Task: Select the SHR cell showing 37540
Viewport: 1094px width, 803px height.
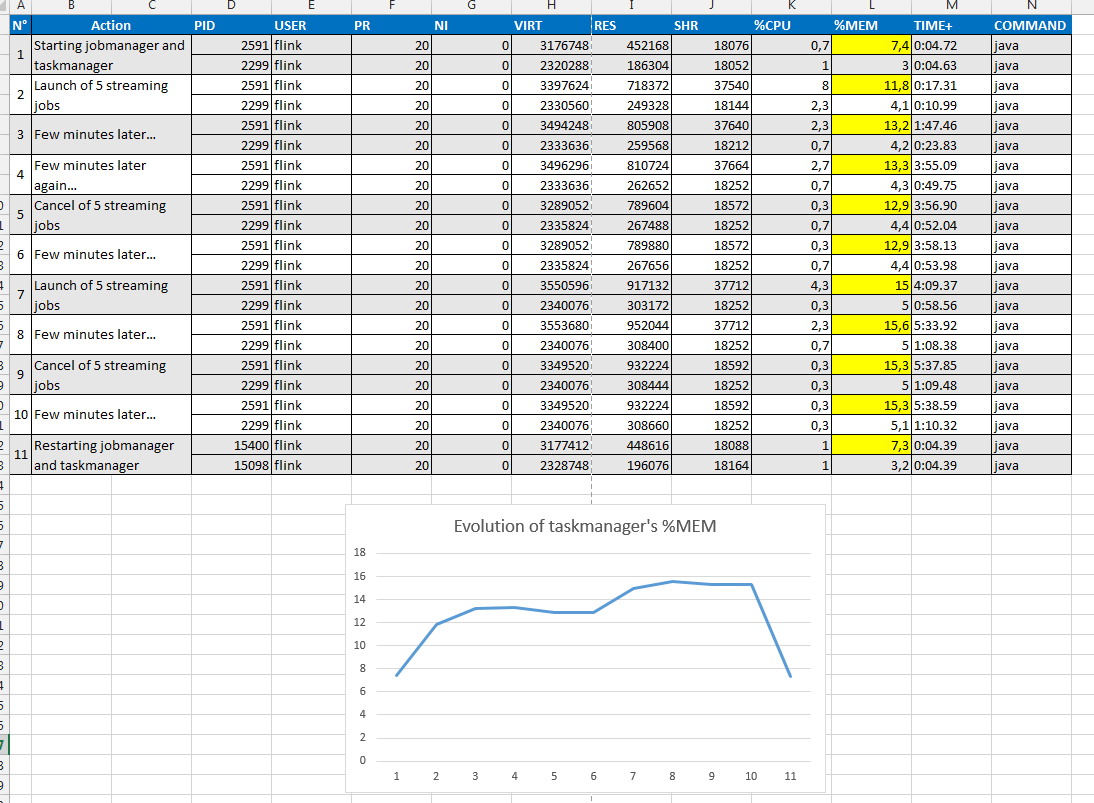Action: [711, 85]
